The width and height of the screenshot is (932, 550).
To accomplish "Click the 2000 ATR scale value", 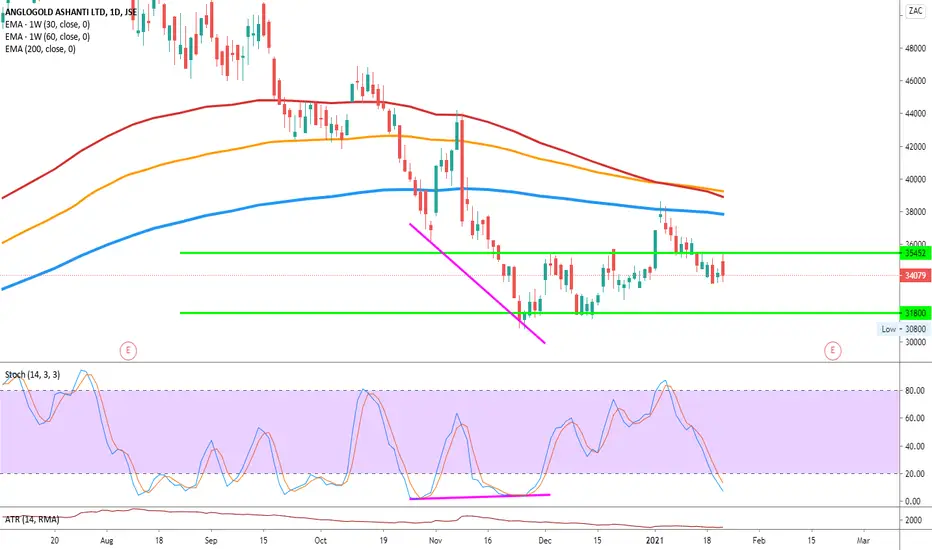I will [913, 520].
